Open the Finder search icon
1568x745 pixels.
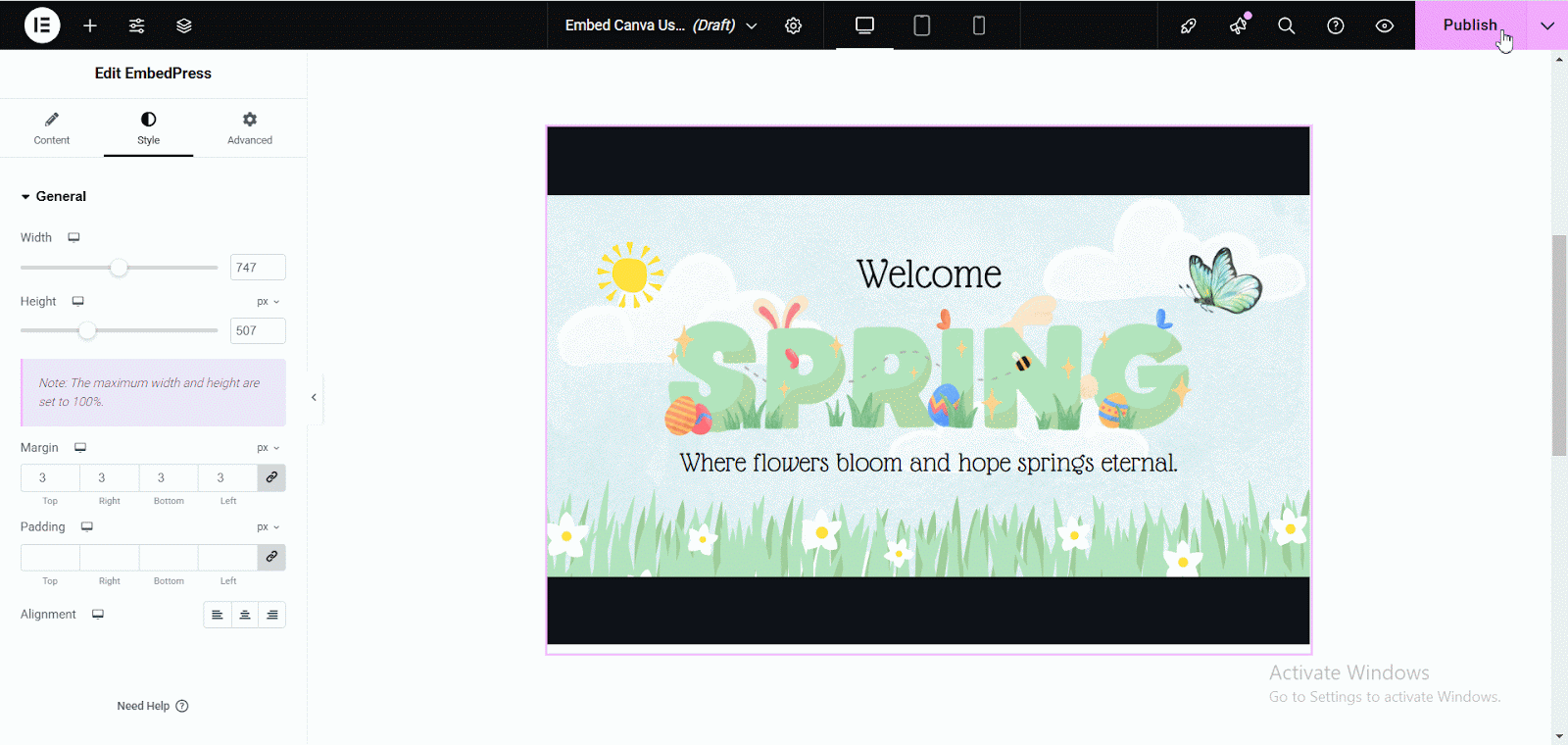pyautogui.click(x=1287, y=25)
